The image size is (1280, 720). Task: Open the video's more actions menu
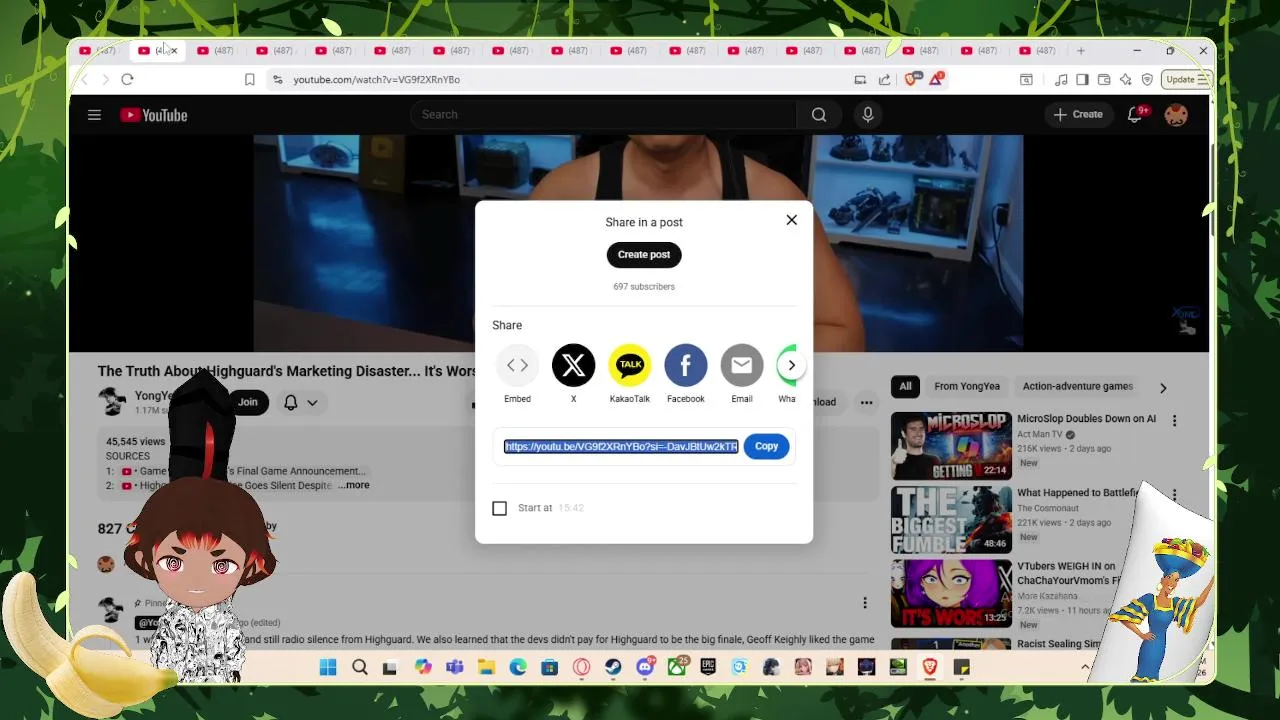point(866,402)
